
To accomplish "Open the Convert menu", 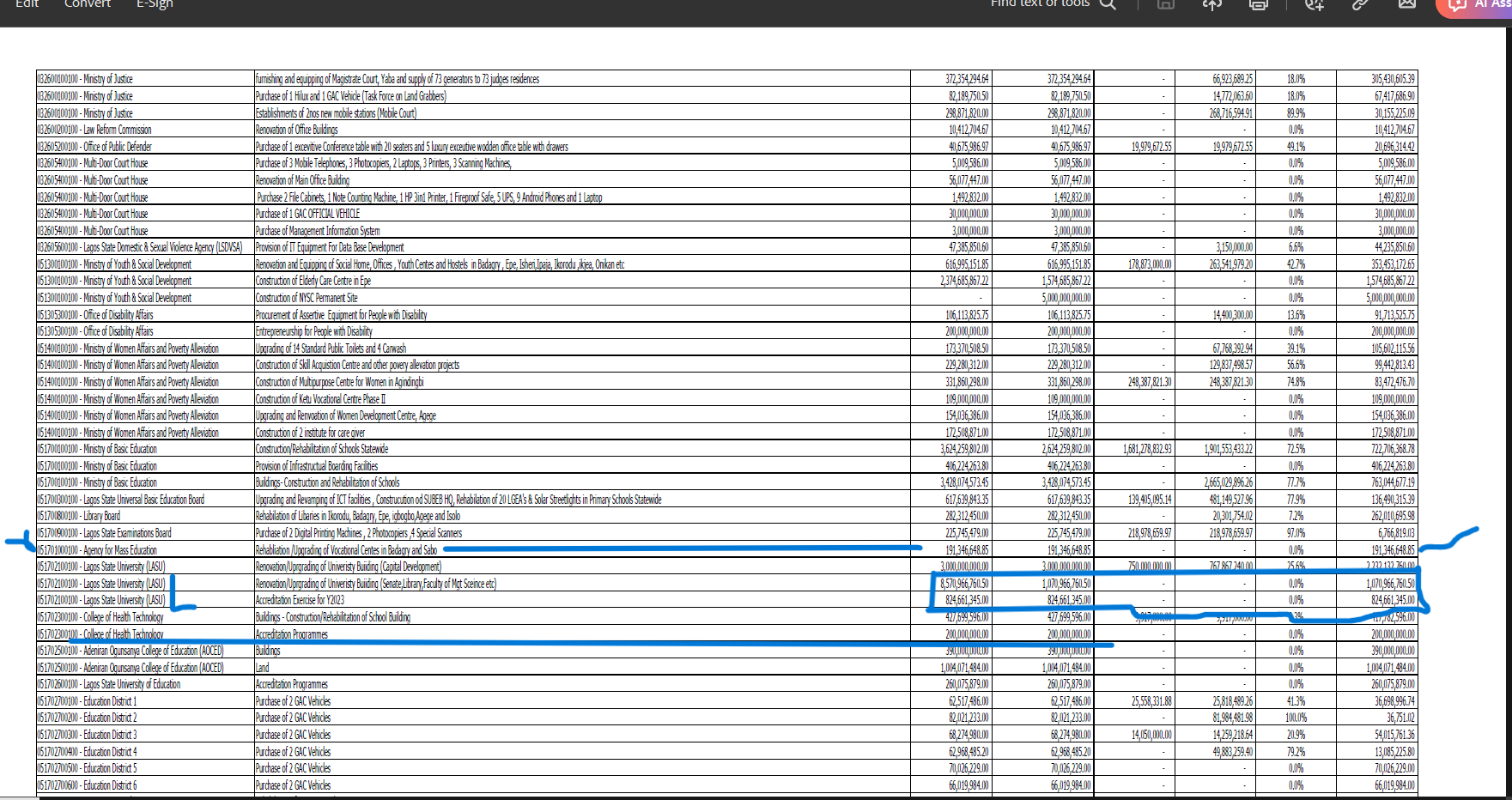I will click(x=88, y=3).
